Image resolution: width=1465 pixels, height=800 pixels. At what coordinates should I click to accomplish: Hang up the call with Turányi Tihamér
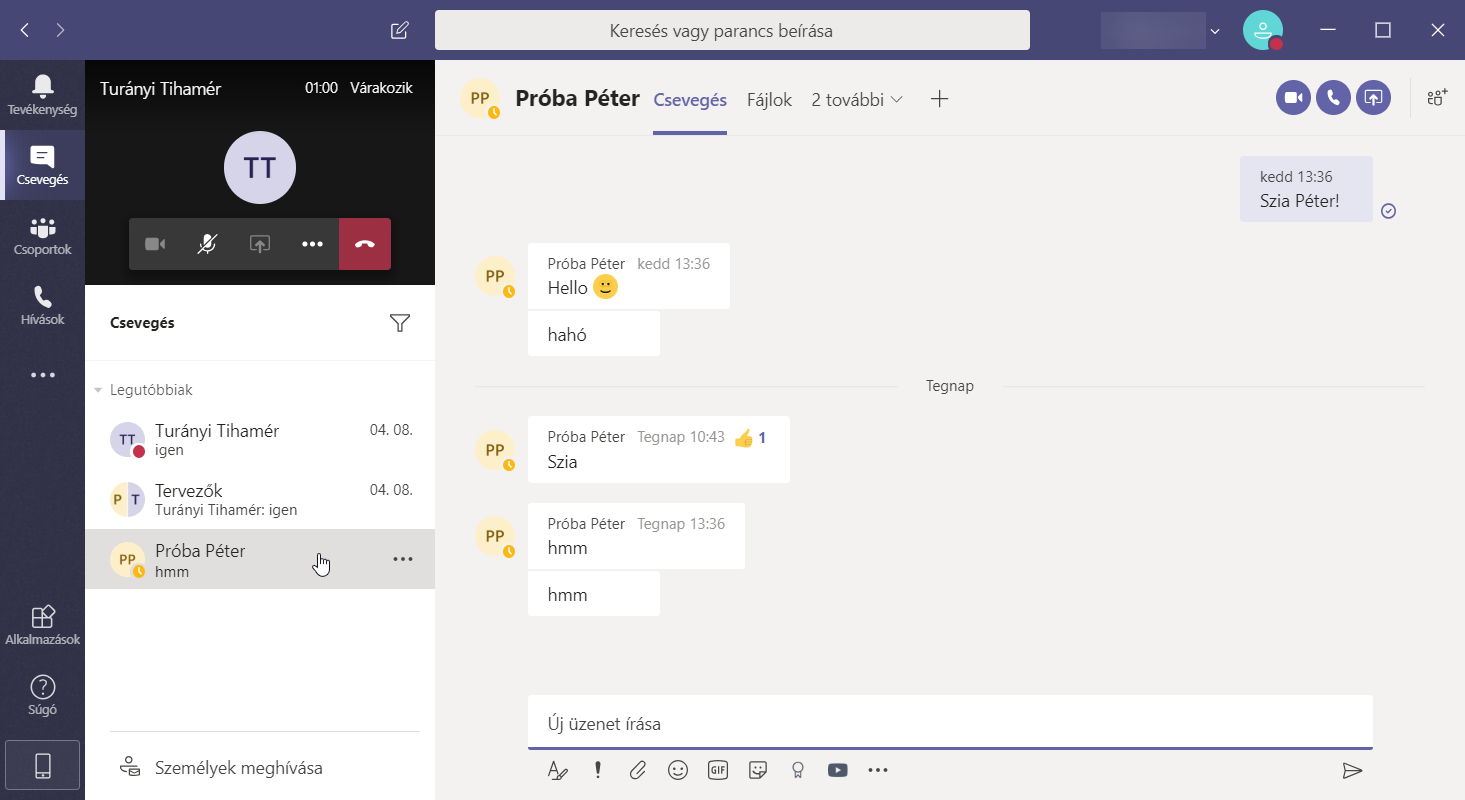[365, 244]
